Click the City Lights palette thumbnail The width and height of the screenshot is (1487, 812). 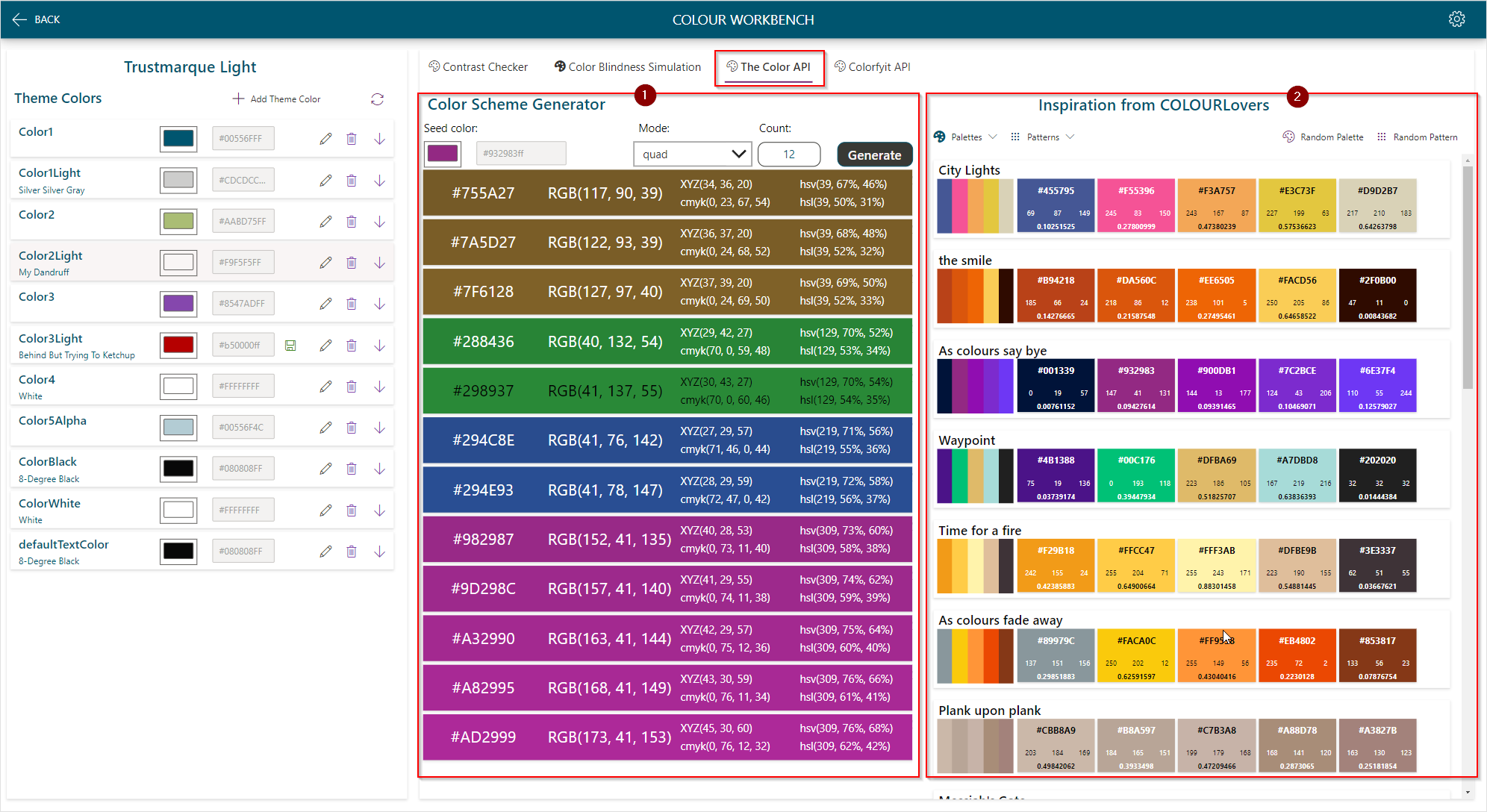point(975,206)
